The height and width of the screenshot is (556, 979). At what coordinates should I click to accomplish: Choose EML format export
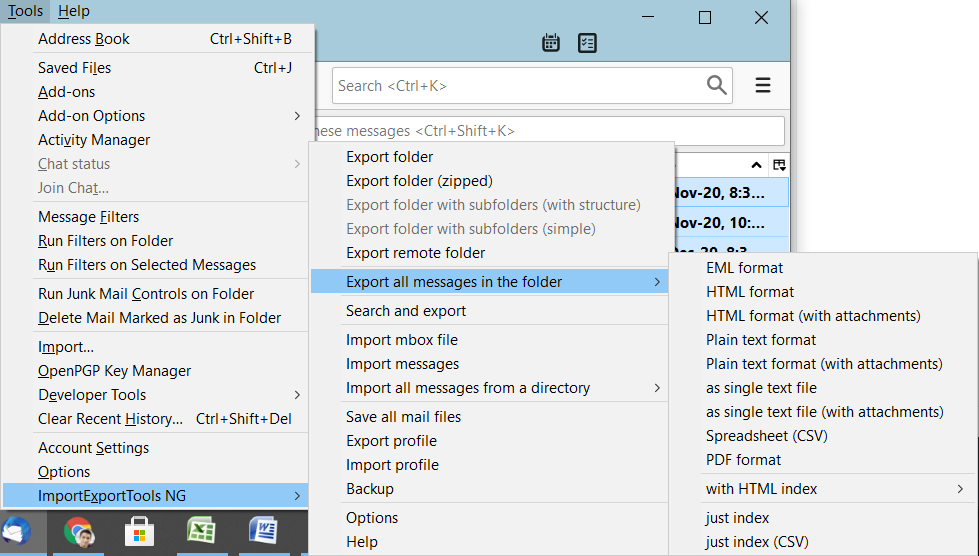822,268
